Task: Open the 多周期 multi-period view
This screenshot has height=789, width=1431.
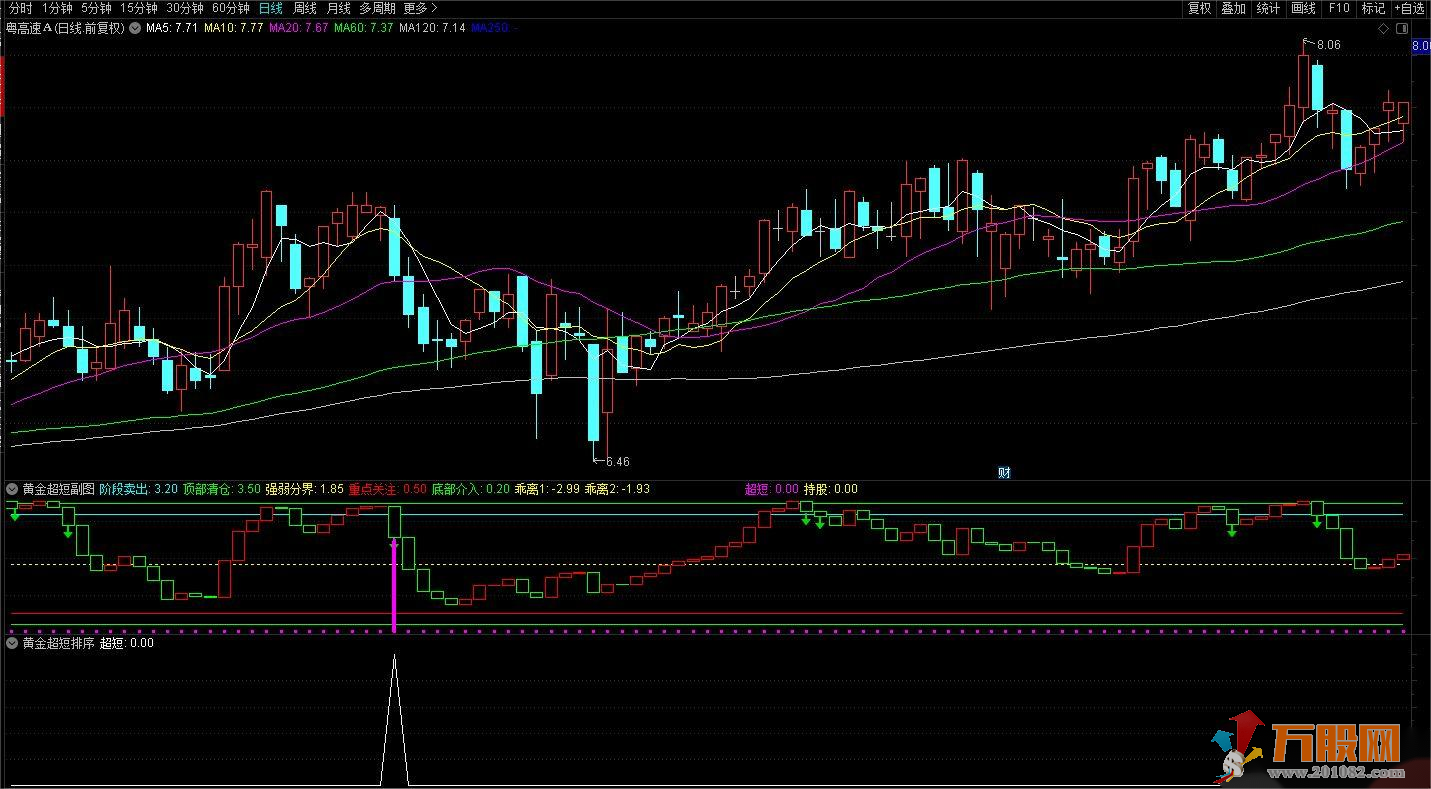Action: [x=379, y=8]
